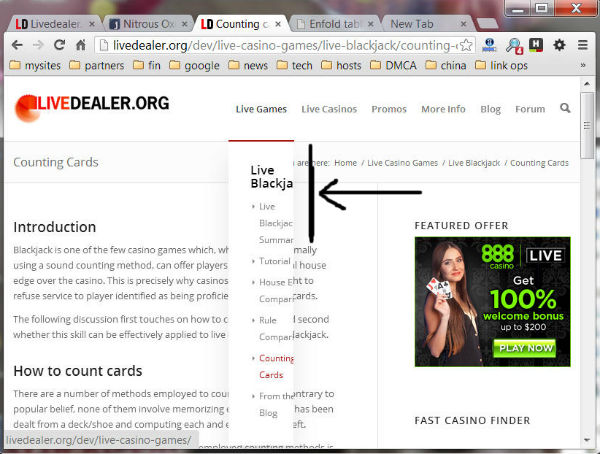600x454 pixels.
Task: Open the livedealer.org logo
Action: click(92, 108)
